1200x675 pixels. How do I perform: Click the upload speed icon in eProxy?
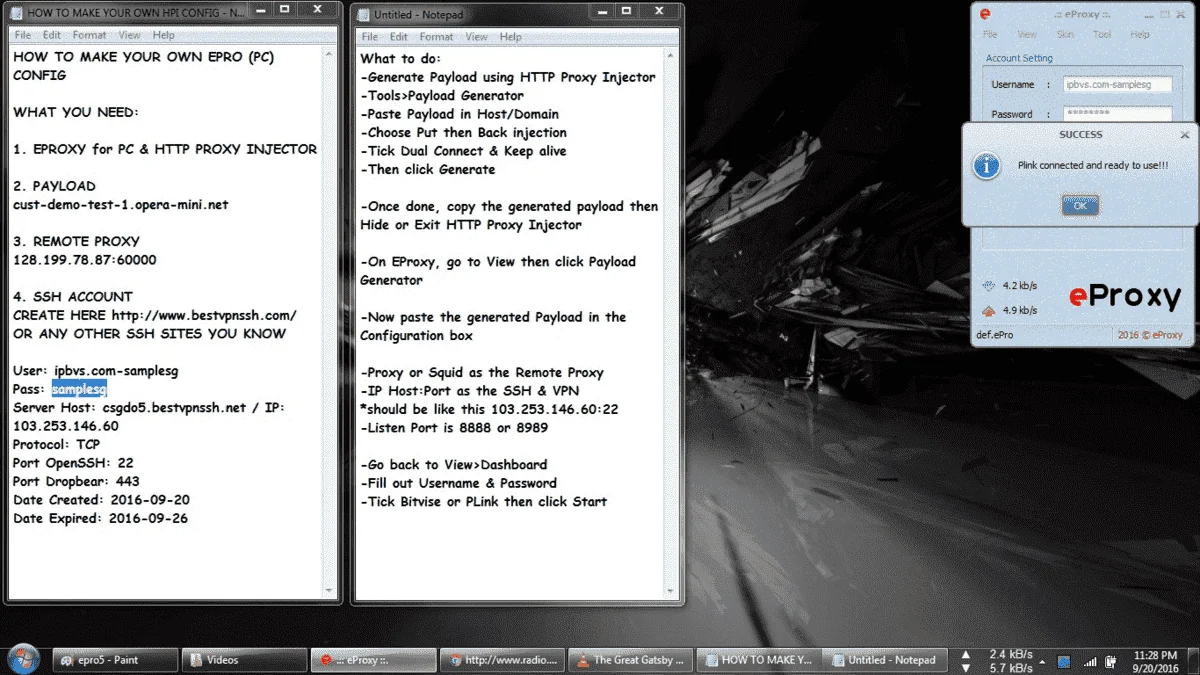[990, 310]
